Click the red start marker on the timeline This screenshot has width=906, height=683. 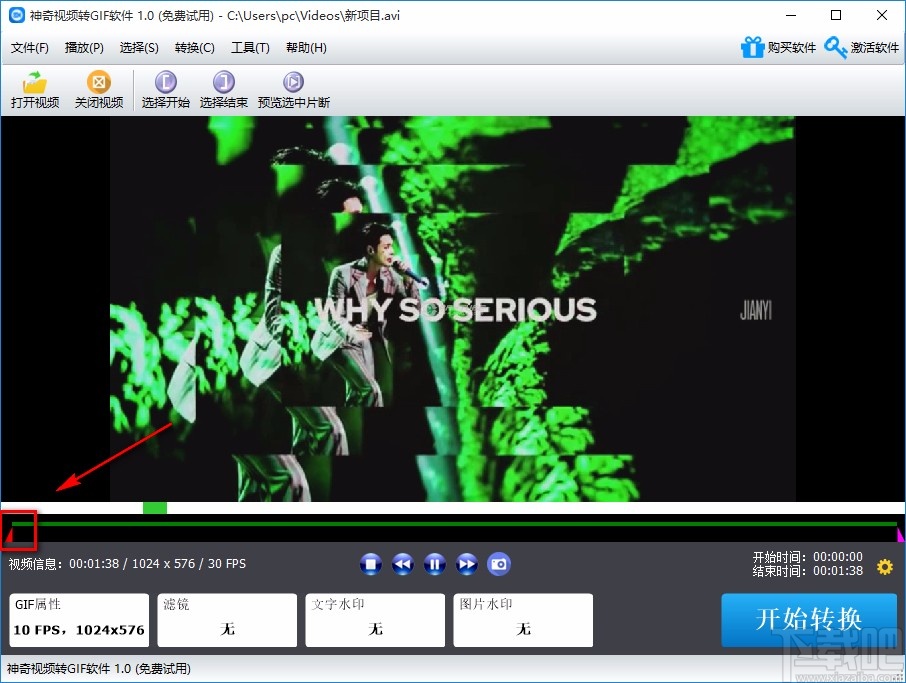pos(9,536)
